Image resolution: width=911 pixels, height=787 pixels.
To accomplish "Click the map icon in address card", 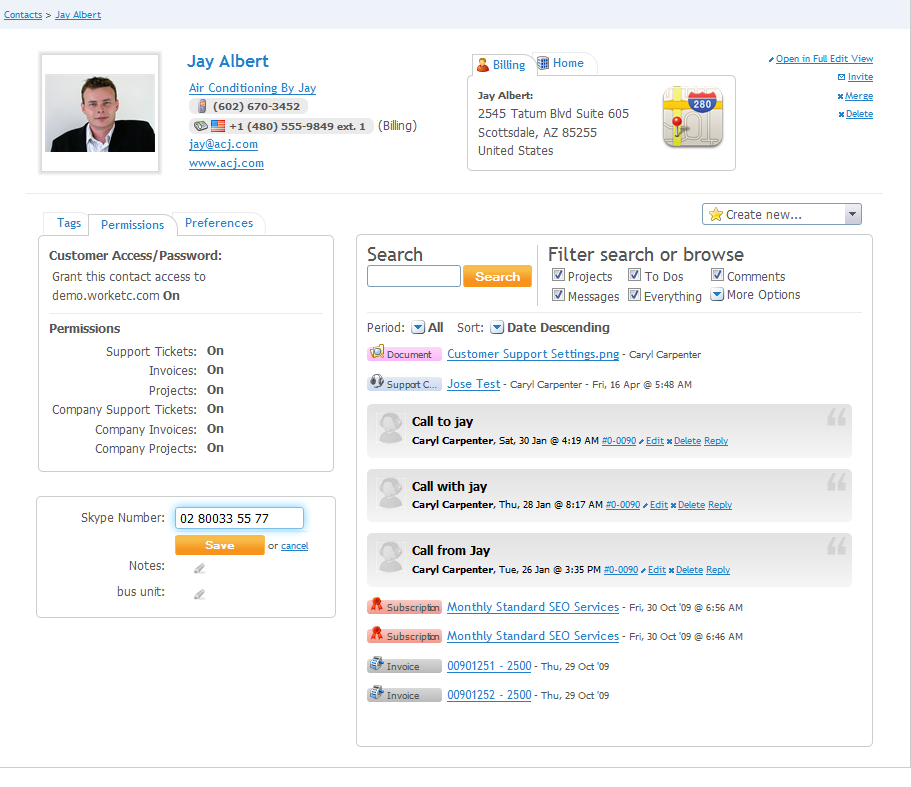I will tap(690, 117).
